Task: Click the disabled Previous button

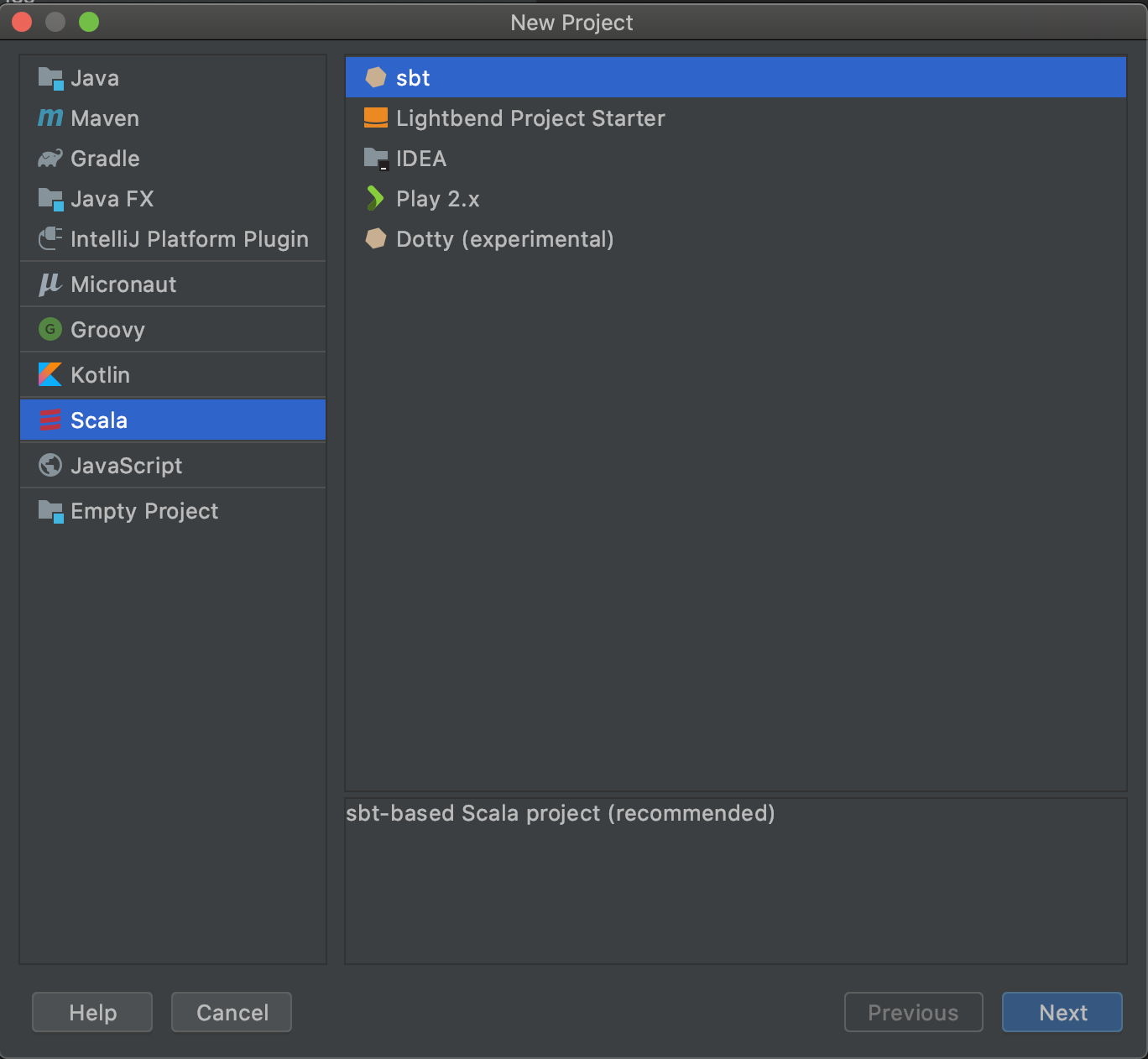Action: tap(913, 1012)
